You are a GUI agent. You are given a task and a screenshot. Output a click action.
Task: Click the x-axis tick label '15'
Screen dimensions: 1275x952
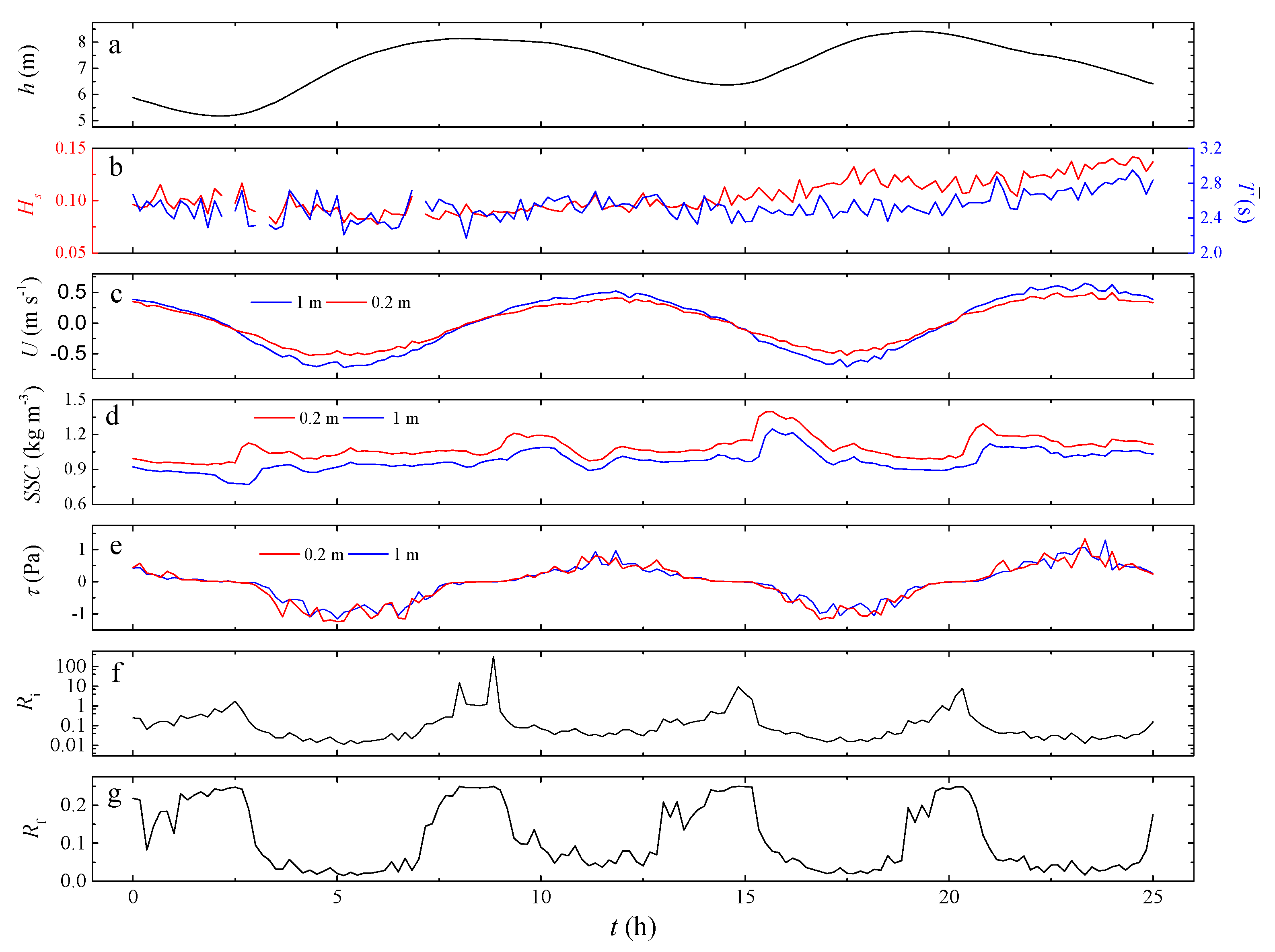coord(745,897)
